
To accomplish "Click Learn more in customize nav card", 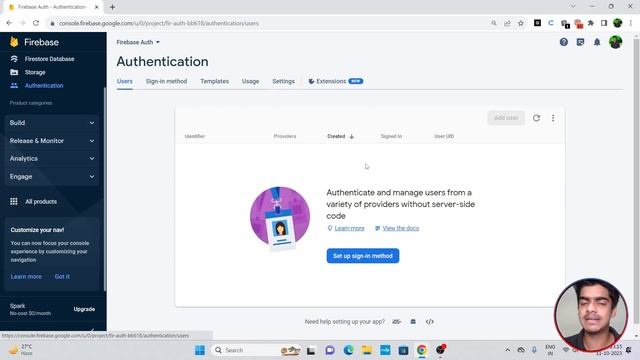I will pos(26,276).
